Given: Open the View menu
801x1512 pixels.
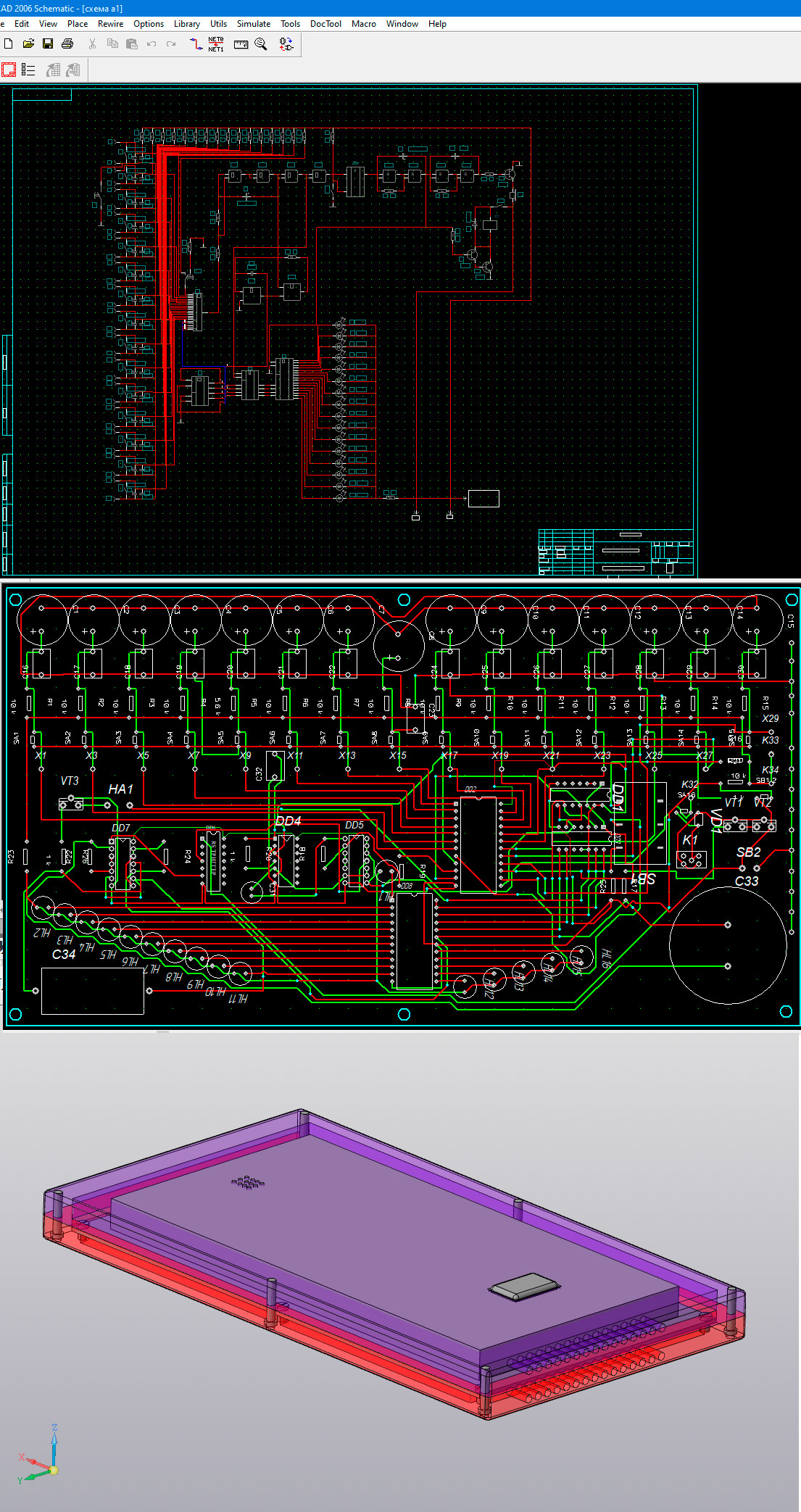Looking at the screenshot, I should click(x=48, y=24).
